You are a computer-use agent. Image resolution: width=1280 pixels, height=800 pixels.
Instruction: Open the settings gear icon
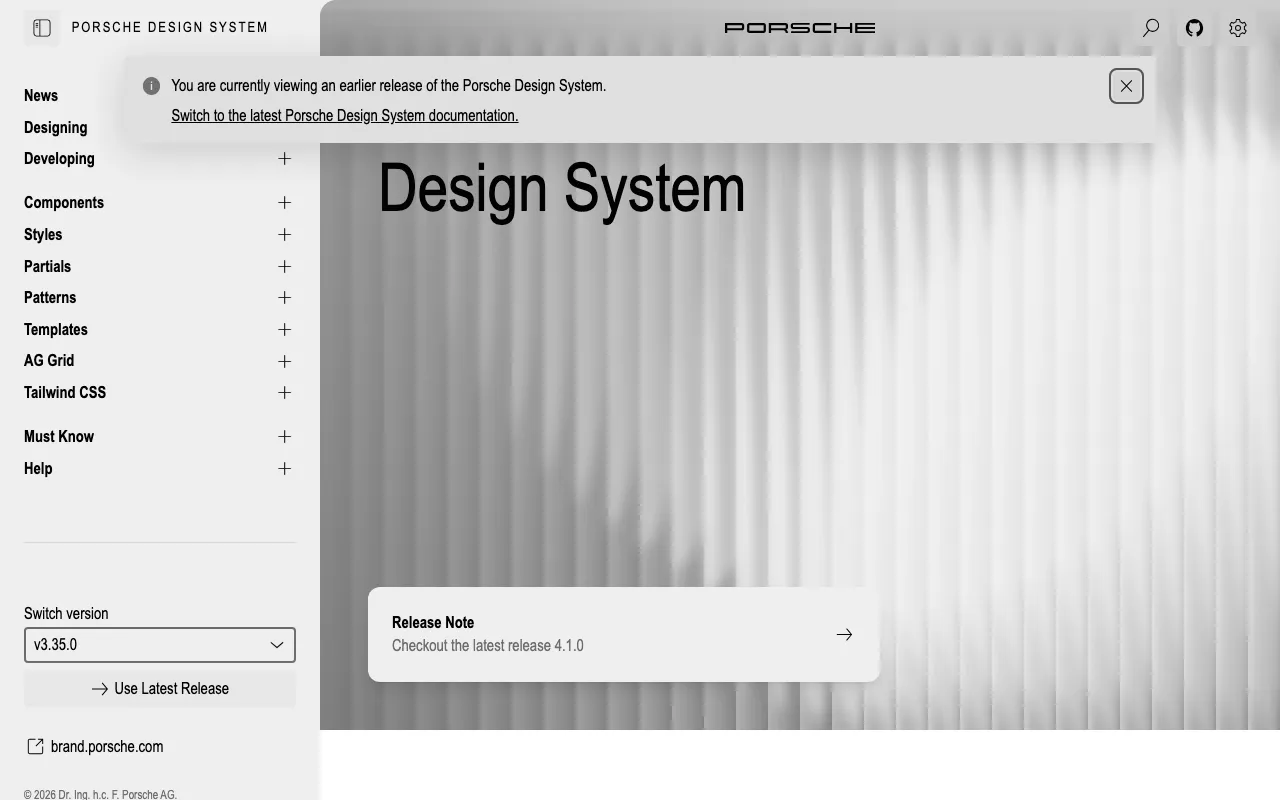coord(1238,28)
